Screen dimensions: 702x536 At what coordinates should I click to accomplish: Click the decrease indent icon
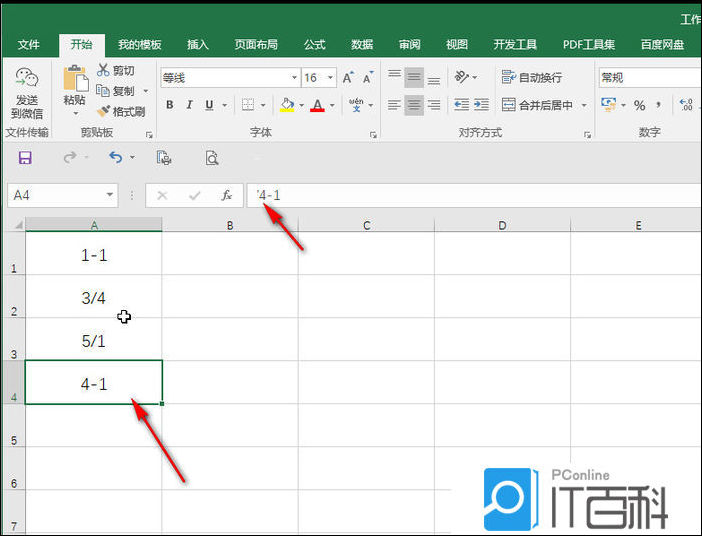[x=462, y=105]
